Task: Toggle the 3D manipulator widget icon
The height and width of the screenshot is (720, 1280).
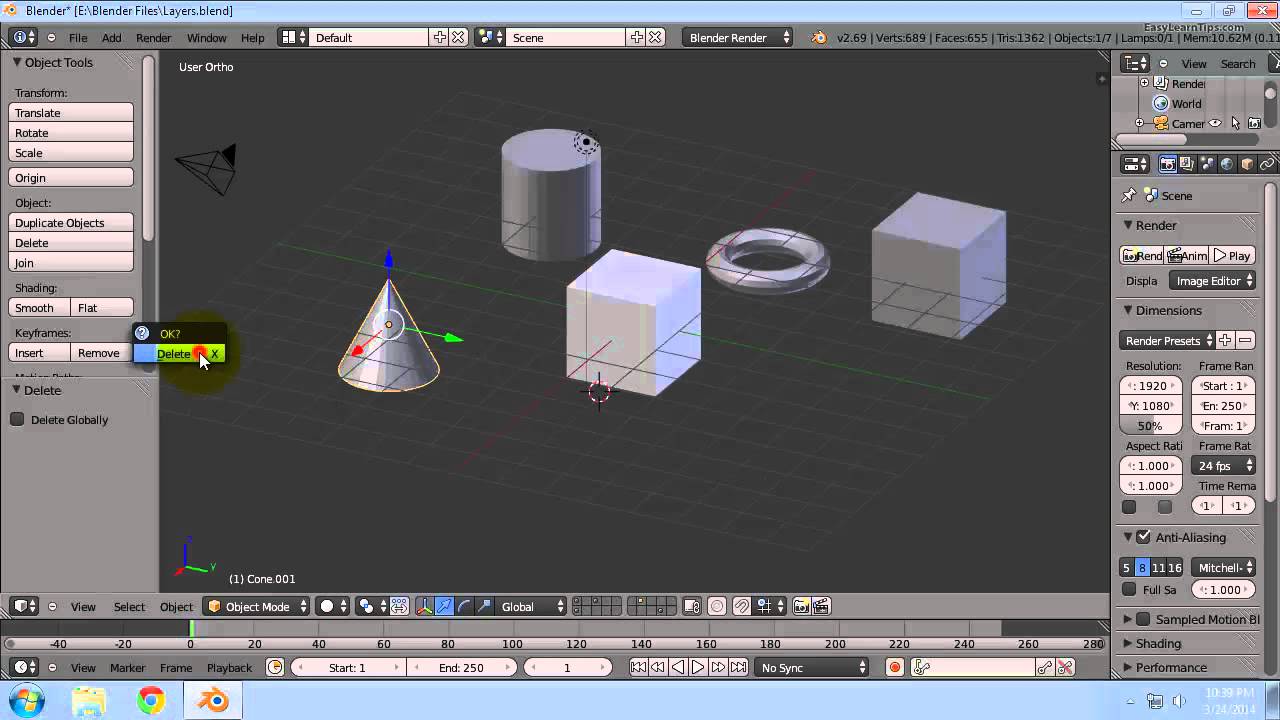Action: pos(424,606)
